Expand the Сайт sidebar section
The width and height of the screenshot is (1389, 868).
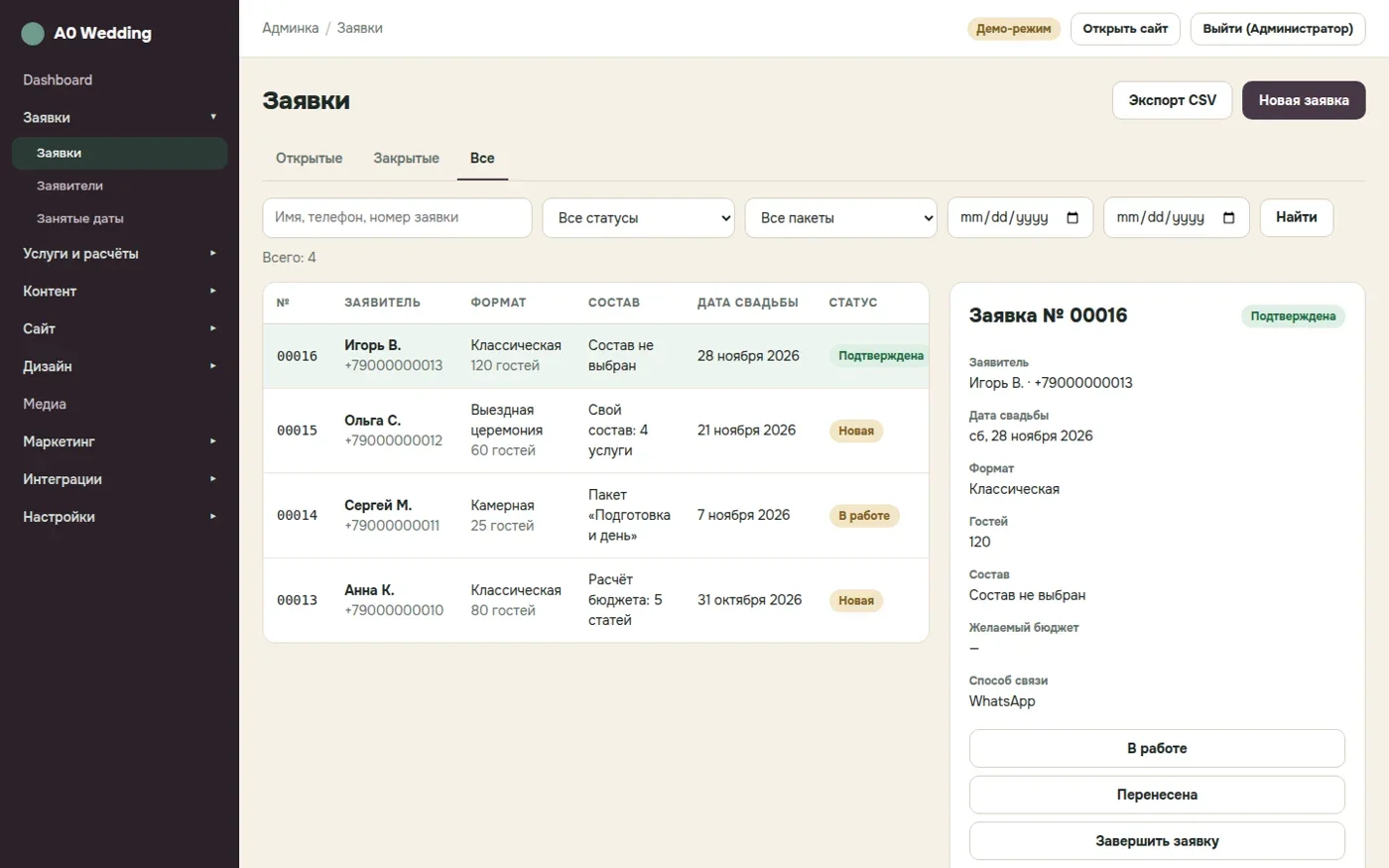[119, 328]
